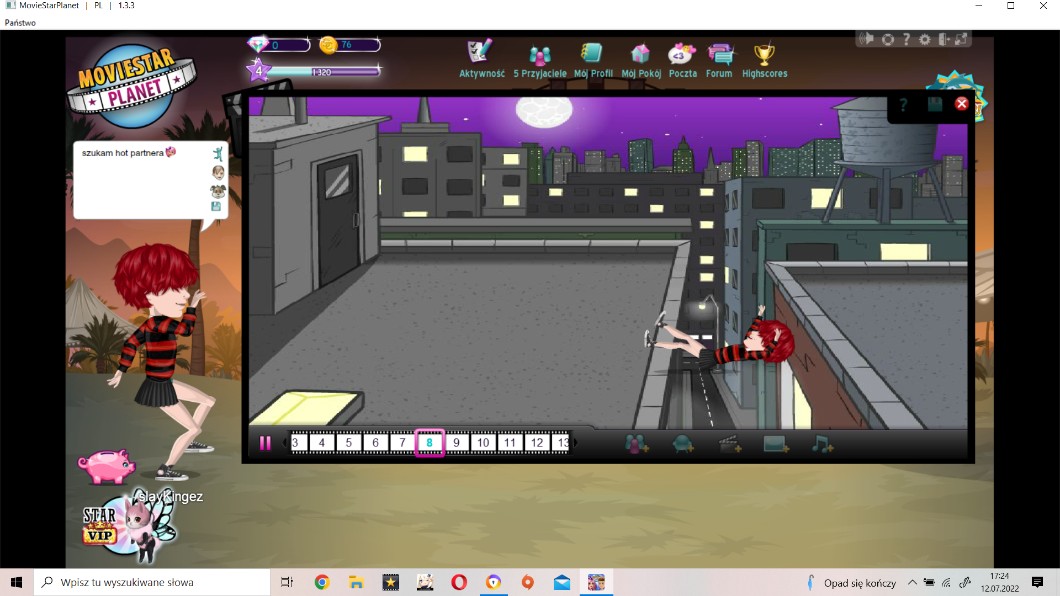Pause the movie playback
This screenshot has height=596, width=1060.
(x=265, y=443)
